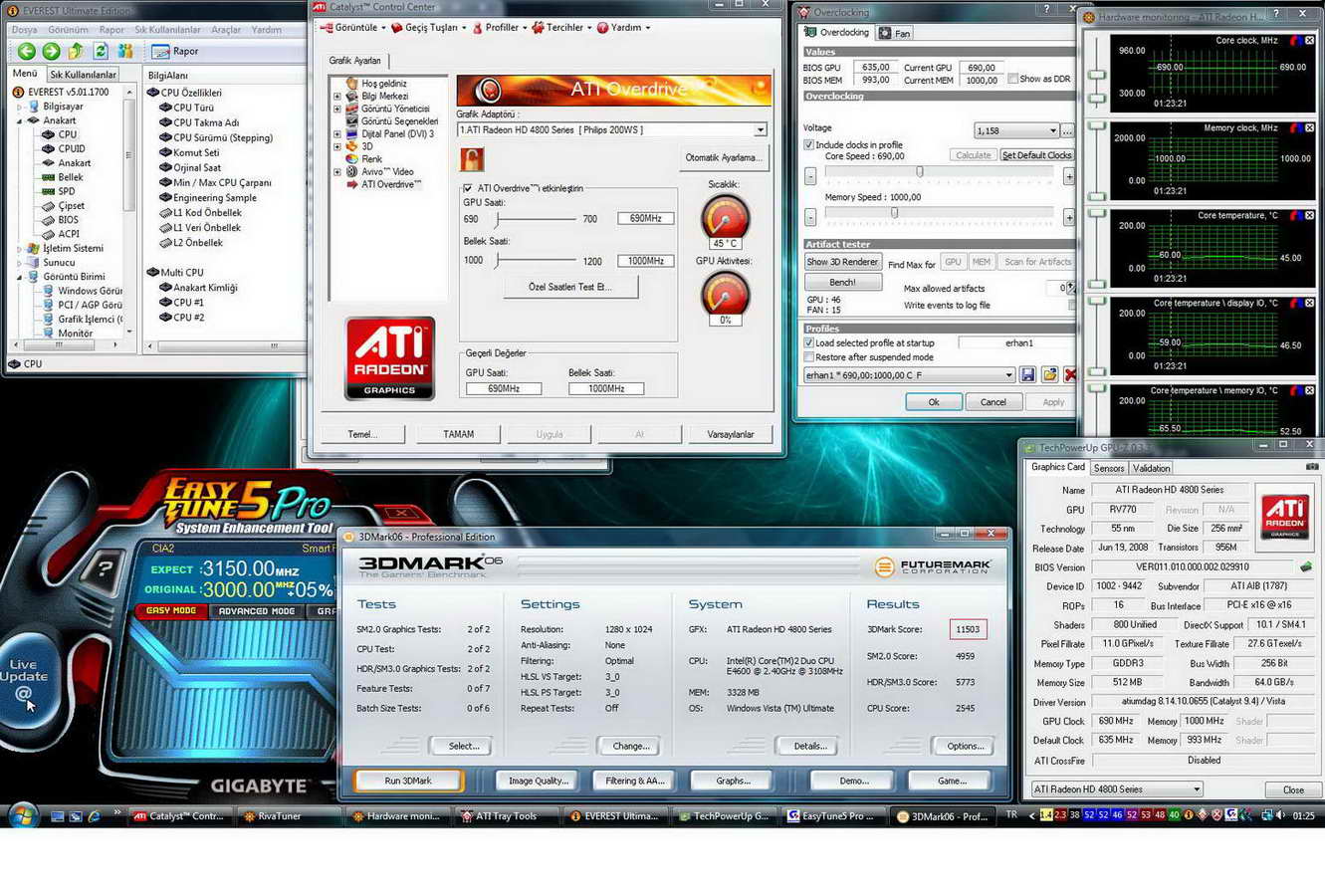Click EasyTune question mark help icon
The height and width of the screenshot is (896, 1325).
coord(105,569)
